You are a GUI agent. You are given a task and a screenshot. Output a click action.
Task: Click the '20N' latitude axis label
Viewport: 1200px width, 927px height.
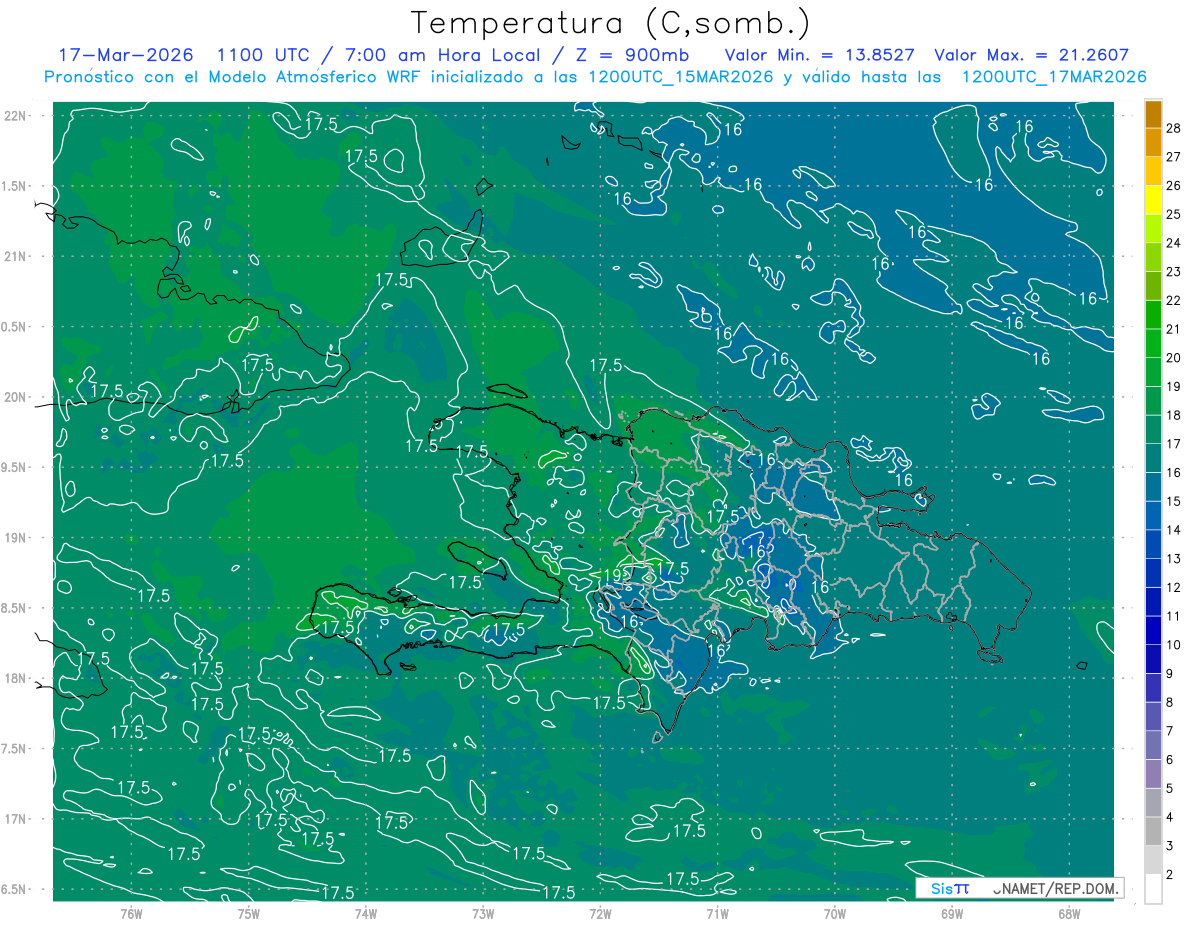click(x=15, y=397)
